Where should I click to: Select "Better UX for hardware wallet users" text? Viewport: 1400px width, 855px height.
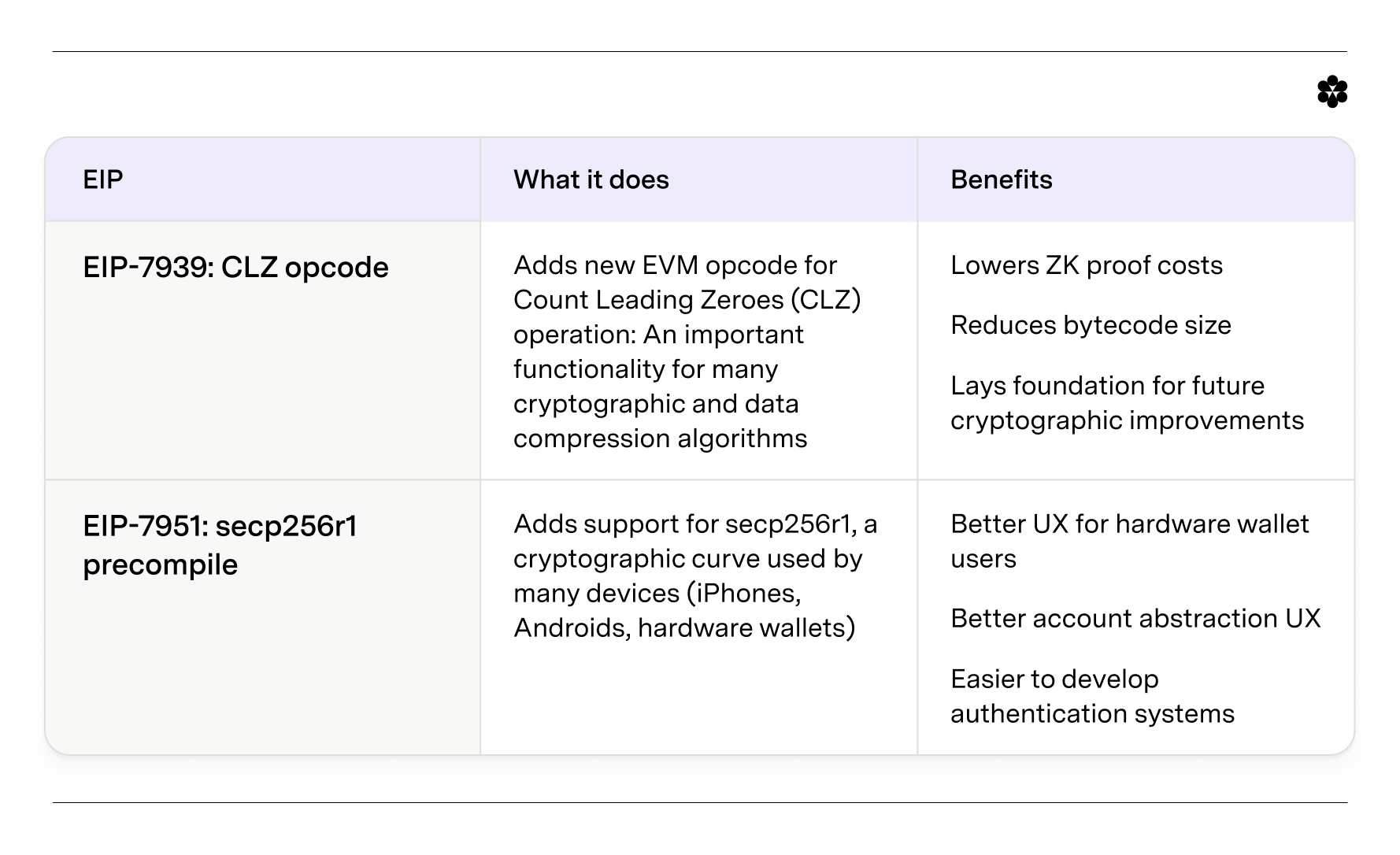1129,541
